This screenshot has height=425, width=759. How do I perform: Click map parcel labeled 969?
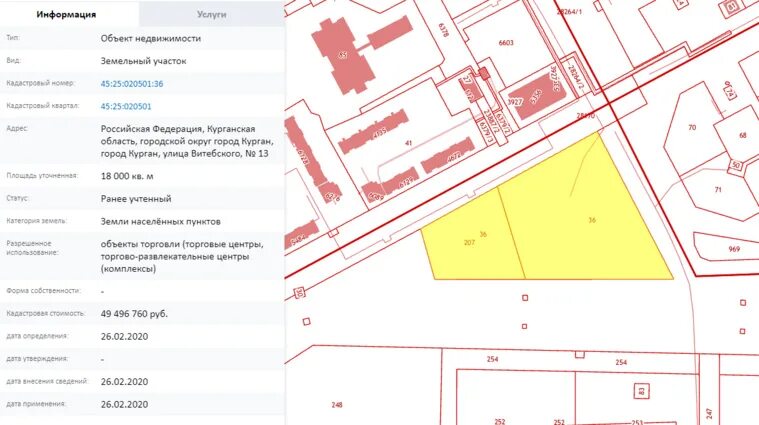pos(734,249)
